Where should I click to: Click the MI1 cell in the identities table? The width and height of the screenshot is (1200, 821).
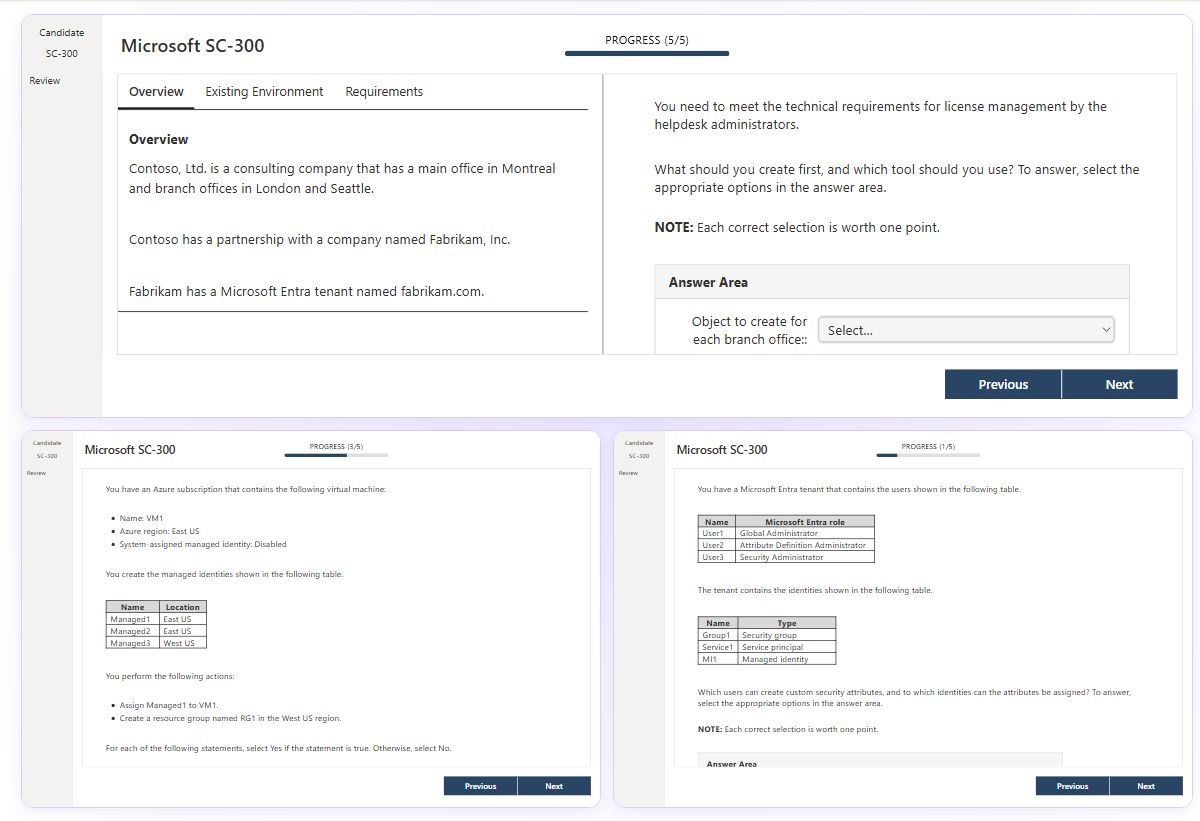pyautogui.click(x=718, y=659)
